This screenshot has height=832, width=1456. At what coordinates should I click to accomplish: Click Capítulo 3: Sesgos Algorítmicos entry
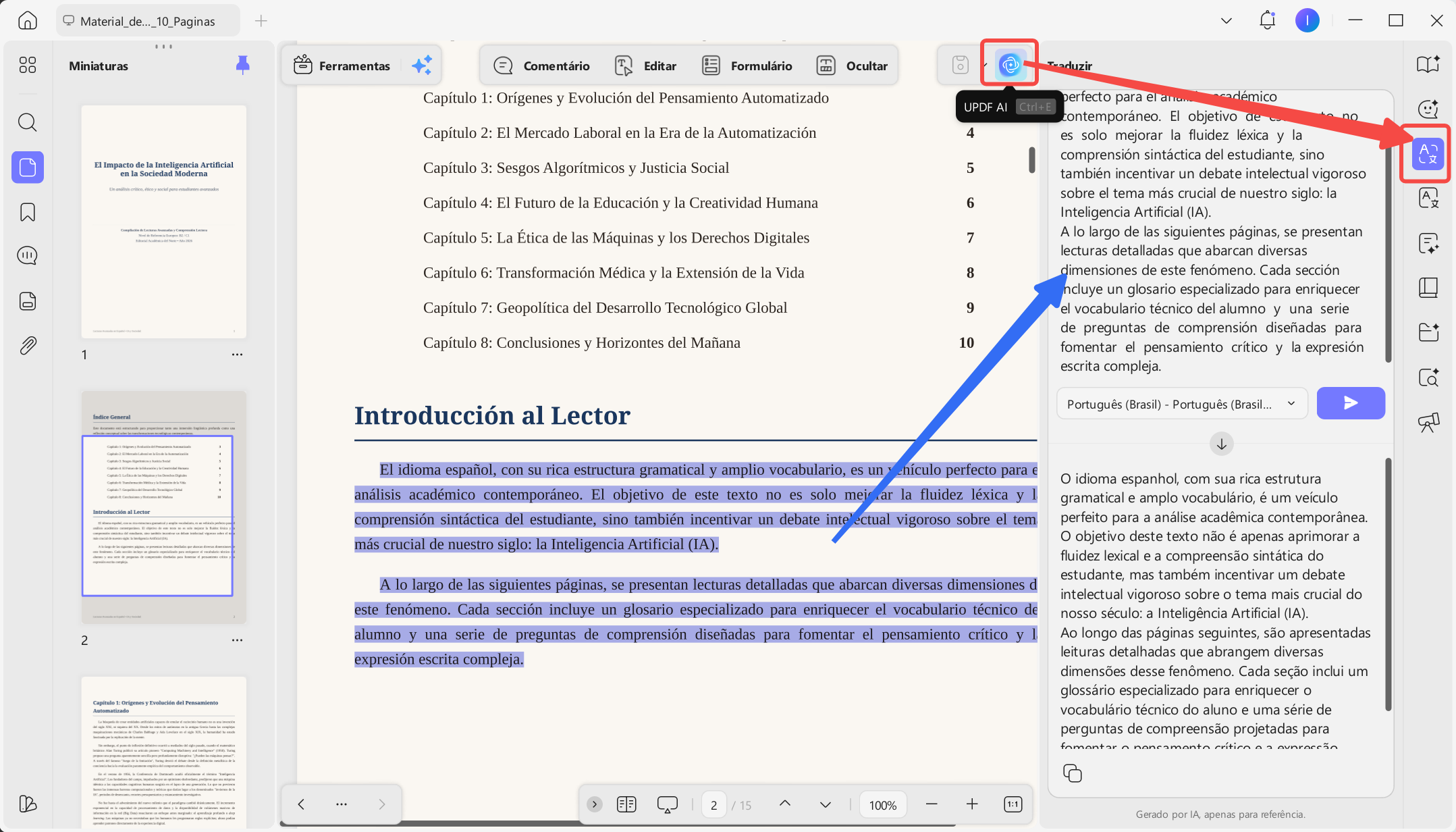click(576, 167)
